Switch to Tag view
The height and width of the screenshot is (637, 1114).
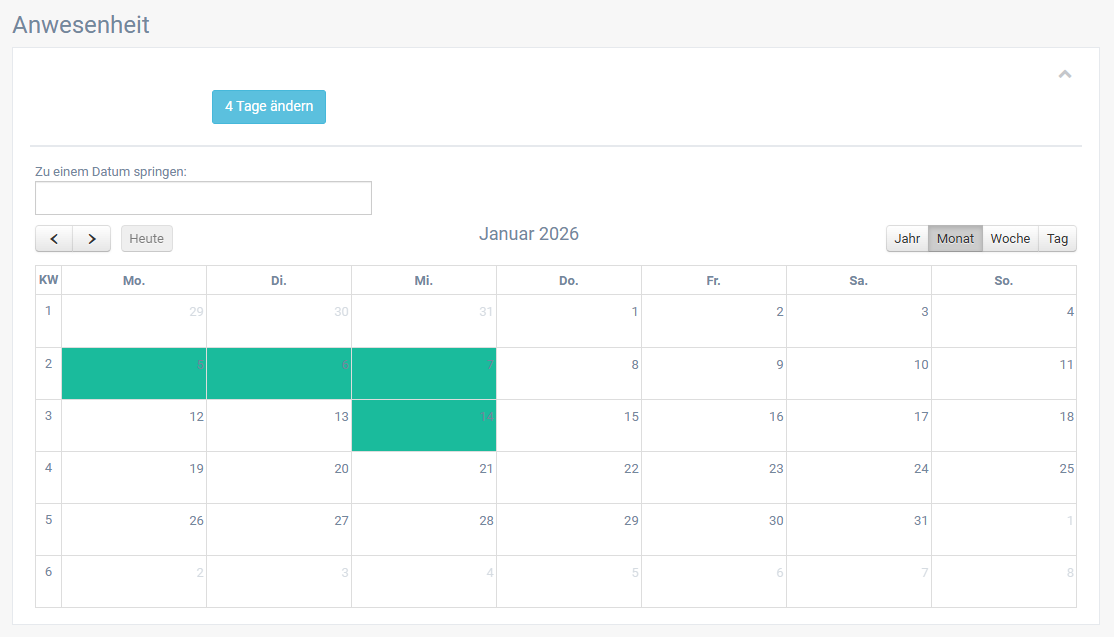click(x=1057, y=239)
